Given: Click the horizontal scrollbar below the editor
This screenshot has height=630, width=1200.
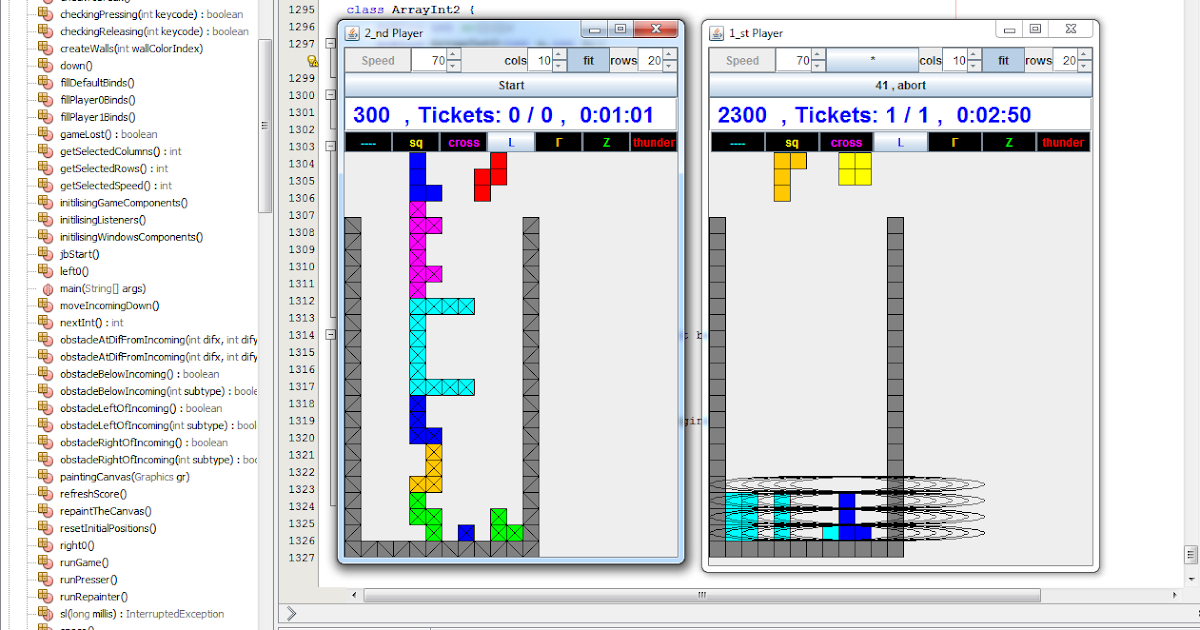Looking at the screenshot, I should 700,594.
